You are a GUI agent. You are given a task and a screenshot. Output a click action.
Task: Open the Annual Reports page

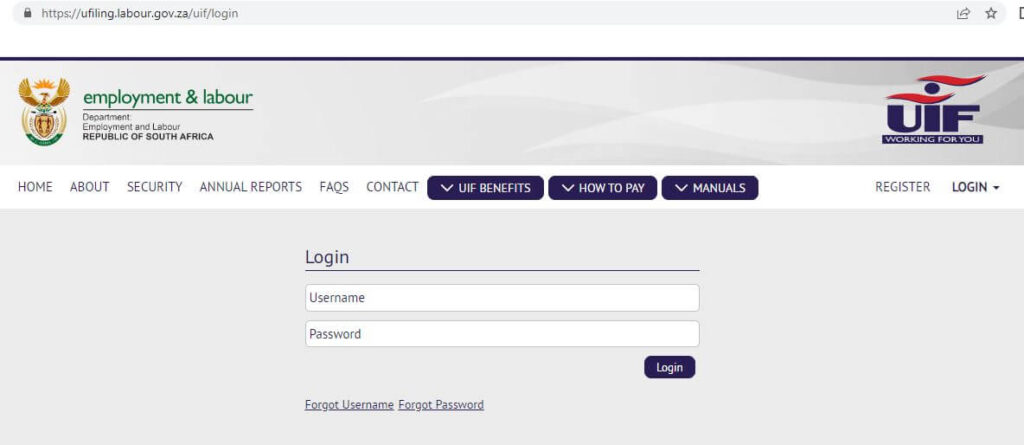click(x=250, y=187)
